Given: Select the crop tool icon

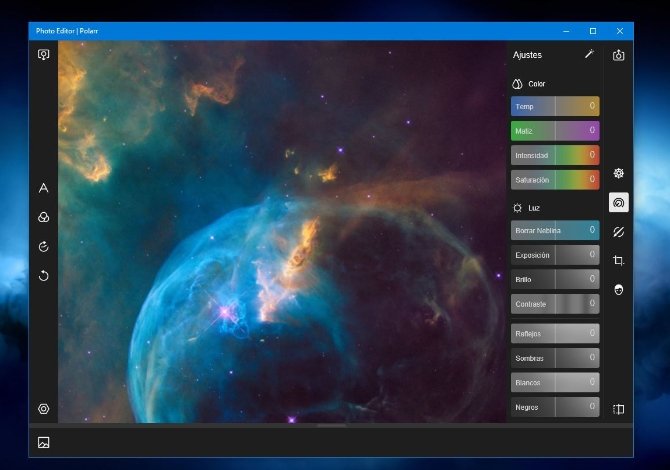Looking at the screenshot, I should (619, 261).
